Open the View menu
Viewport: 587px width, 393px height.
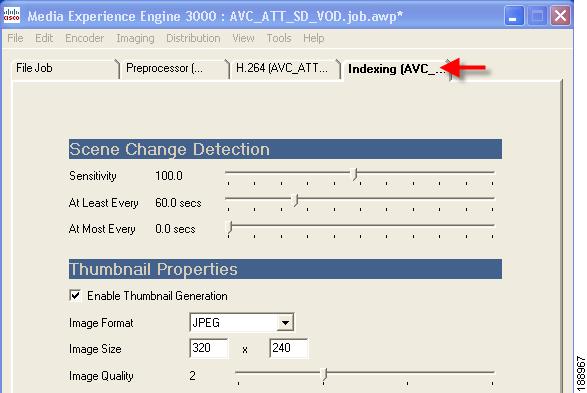point(243,38)
